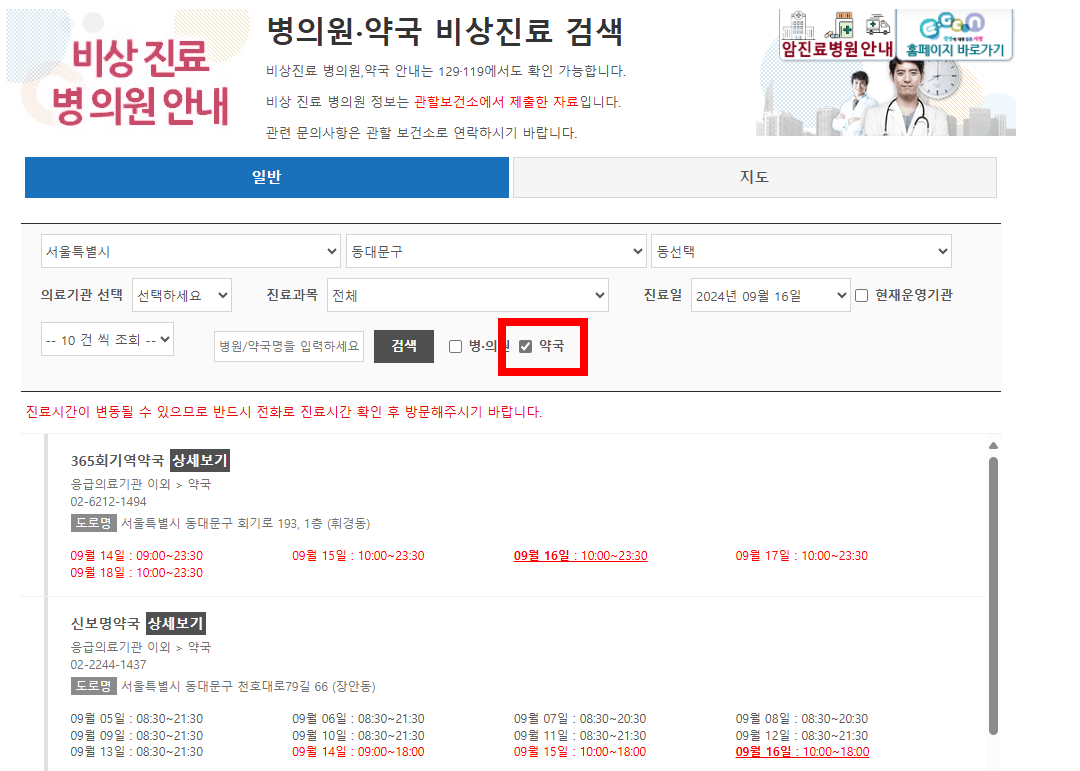Open the 서울특별시 city dropdown
Image resolution: width=1080 pixels, height=771 pixels.
tap(190, 251)
